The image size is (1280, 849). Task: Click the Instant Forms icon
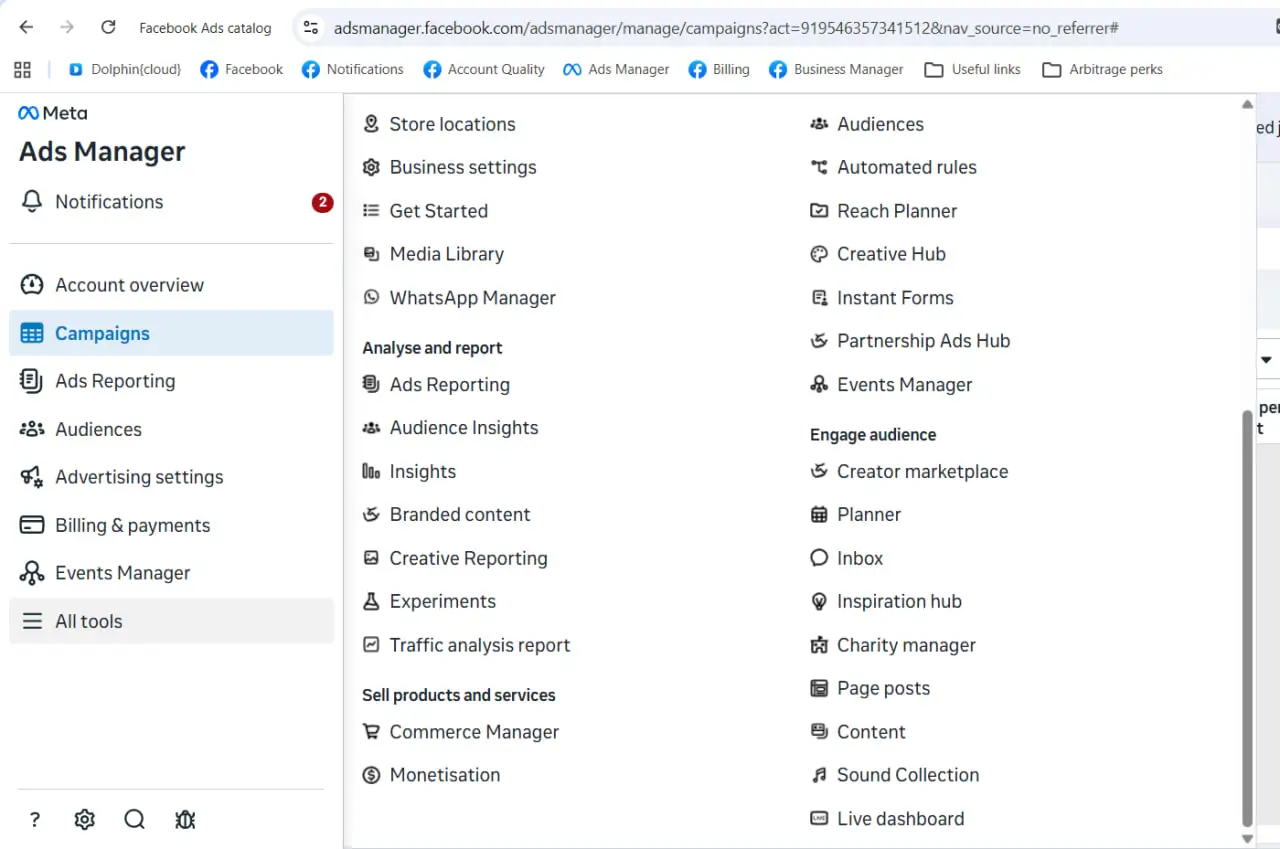click(819, 298)
